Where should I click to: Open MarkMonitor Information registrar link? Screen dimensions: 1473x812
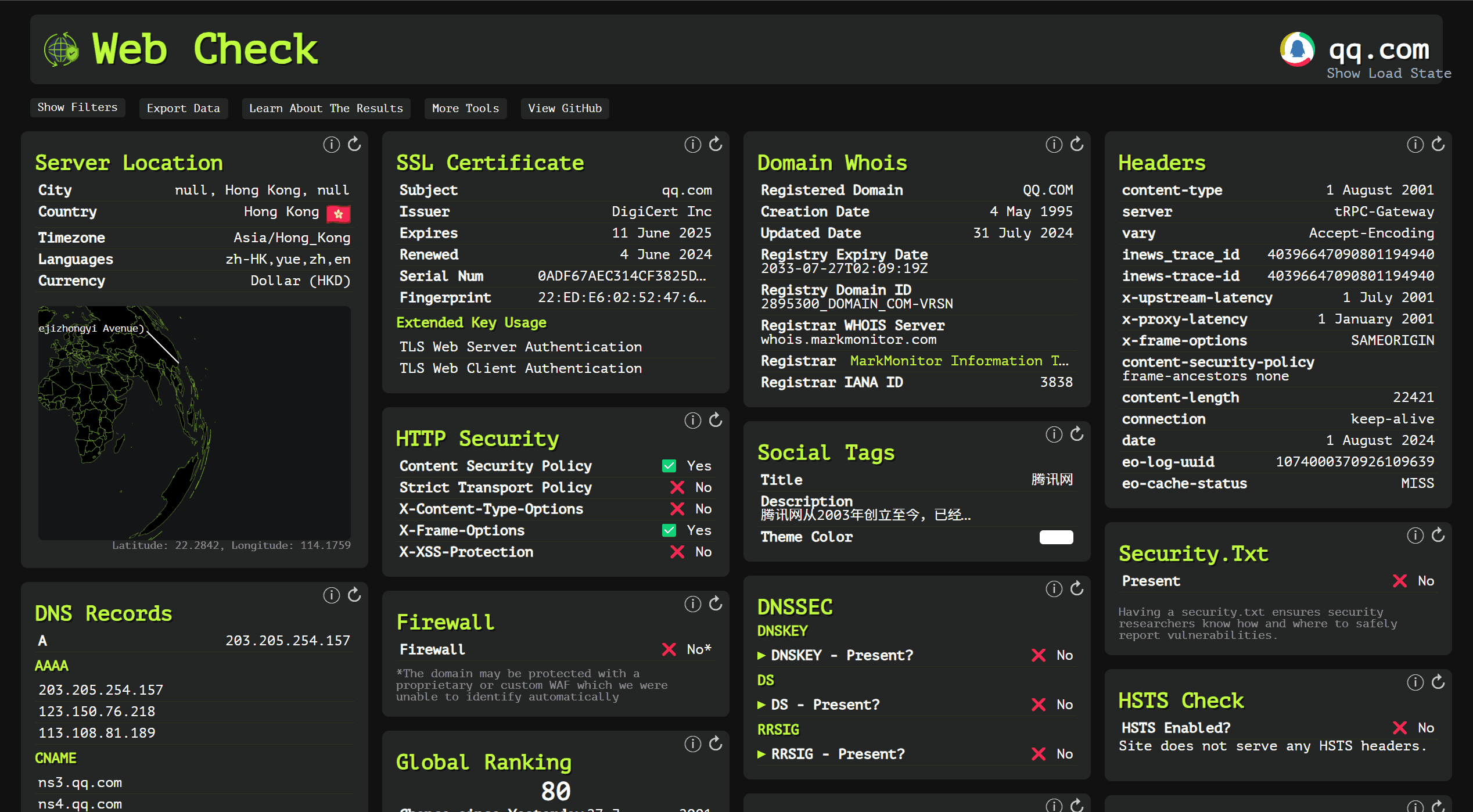(x=958, y=361)
